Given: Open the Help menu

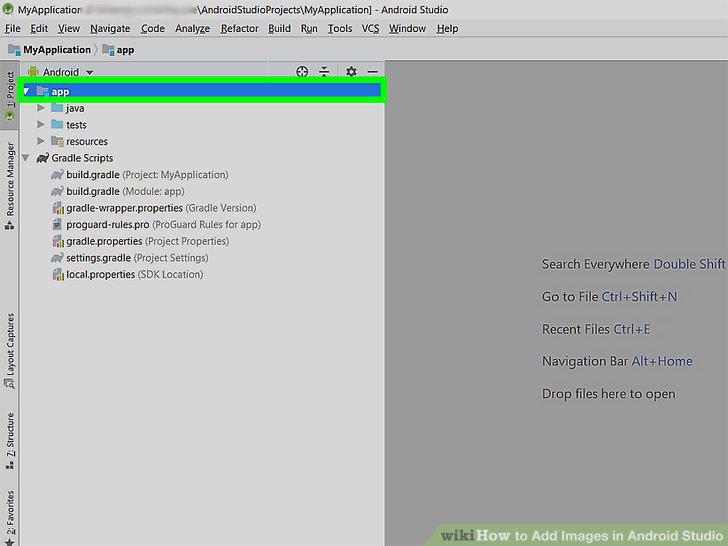Looking at the screenshot, I should point(447,29).
